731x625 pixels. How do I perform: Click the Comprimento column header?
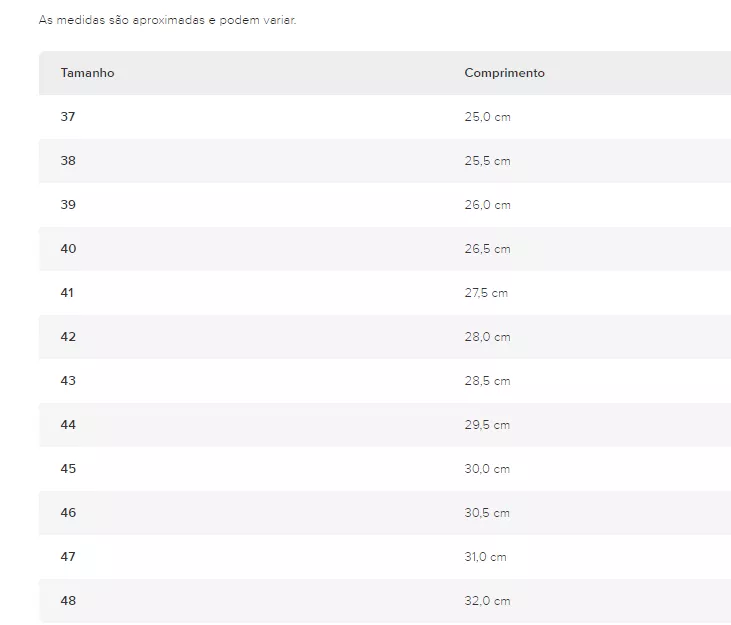[504, 73]
